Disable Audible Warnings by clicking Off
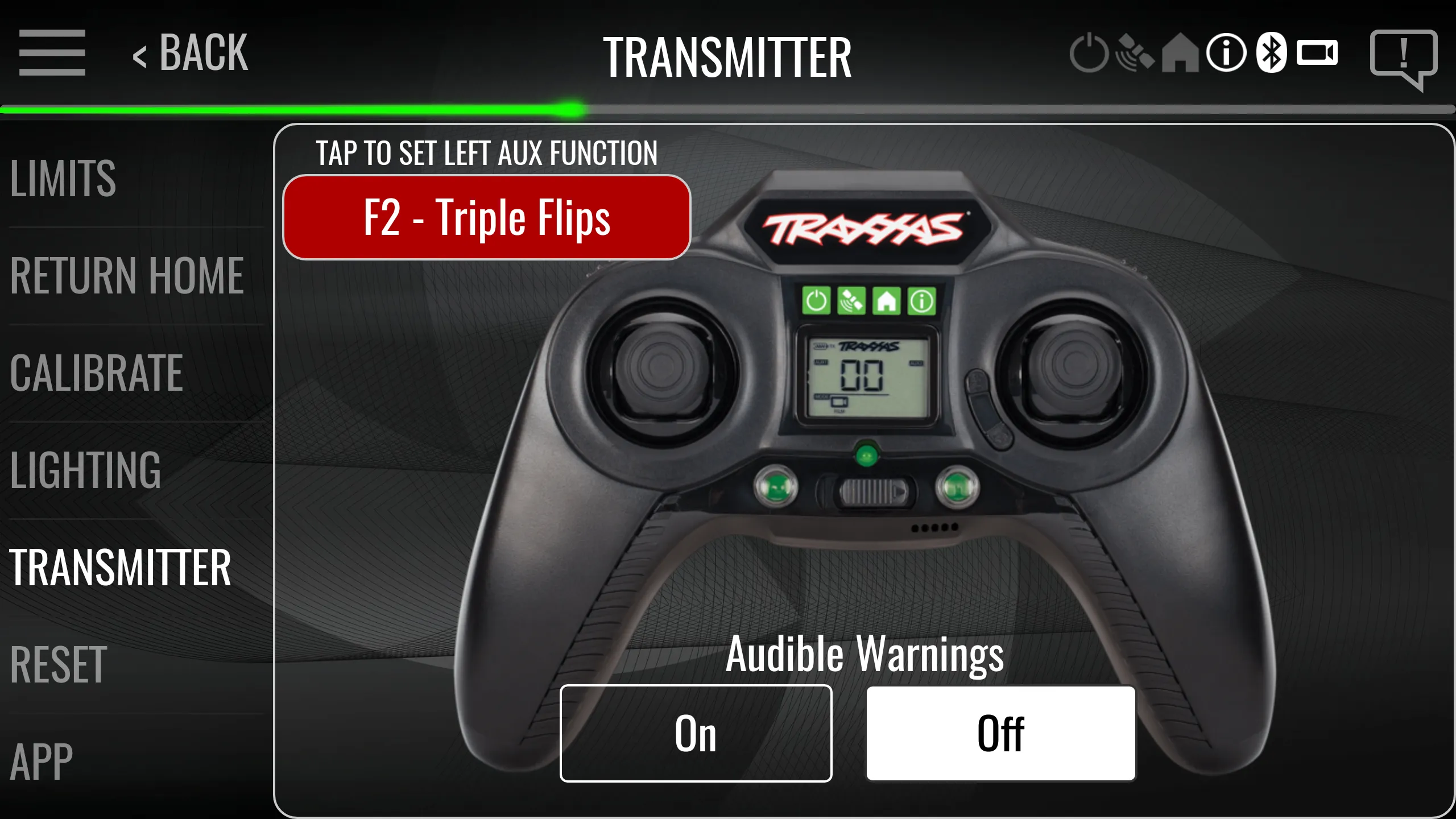Viewport: 1456px width, 819px height. click(999, 732)
